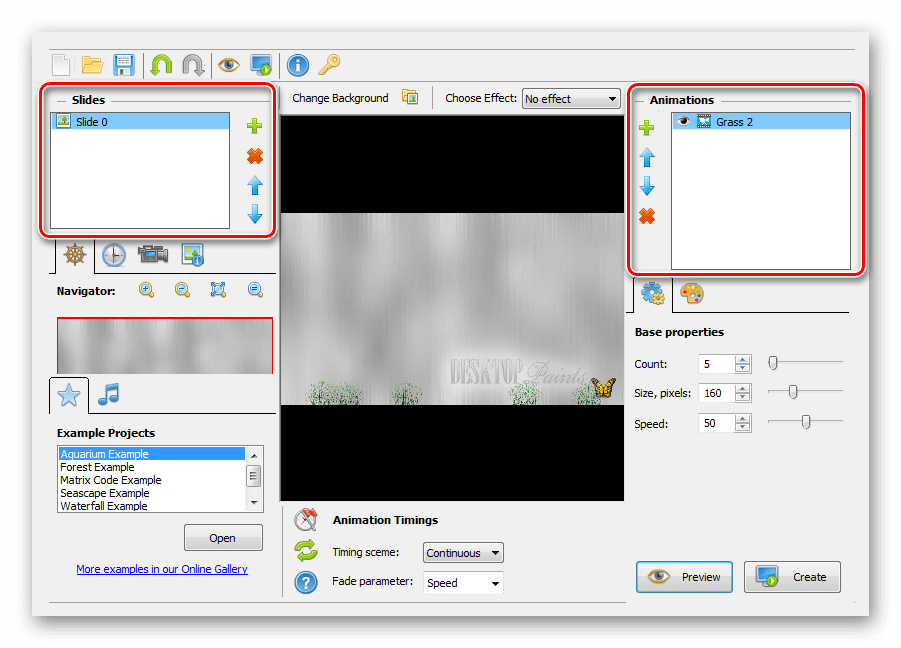The image size is (901, 648).
Task: Open help with the blue question mark
Action: click(306, 583)
